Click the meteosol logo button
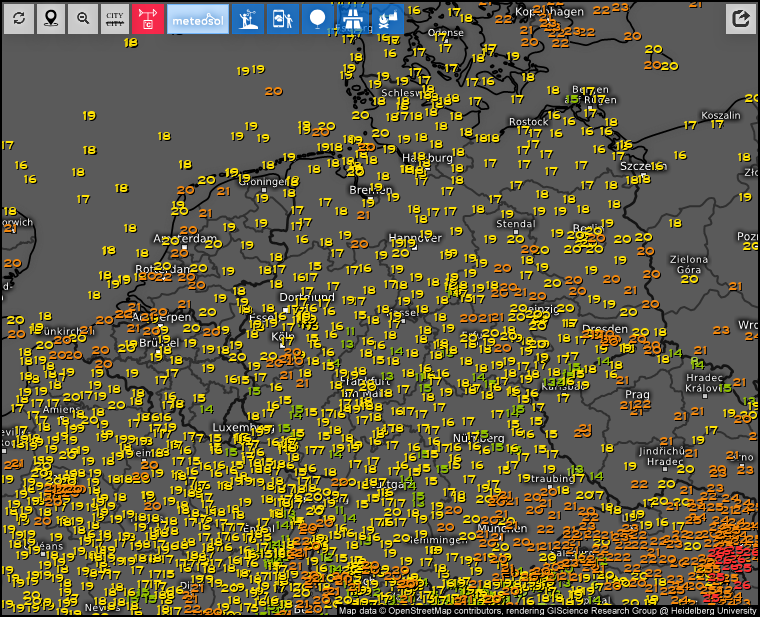This screenshot has width=760, height=617. [198, 19]
